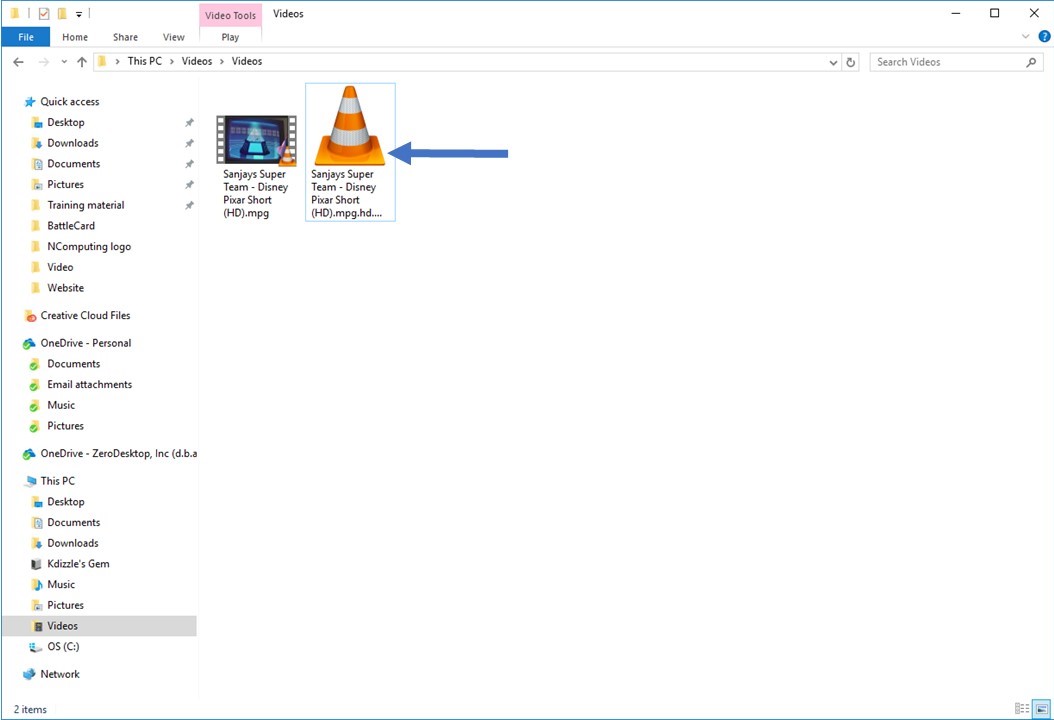Select the Play tab under Video Tools
Screen dimensions: 1054x720
(230, 37)
